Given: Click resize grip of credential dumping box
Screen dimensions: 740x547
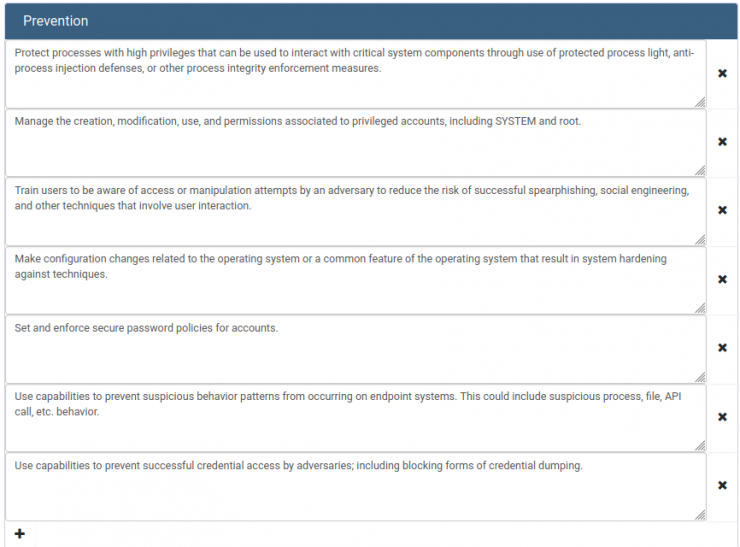Looking at the screenshot, I should (700, 514).
